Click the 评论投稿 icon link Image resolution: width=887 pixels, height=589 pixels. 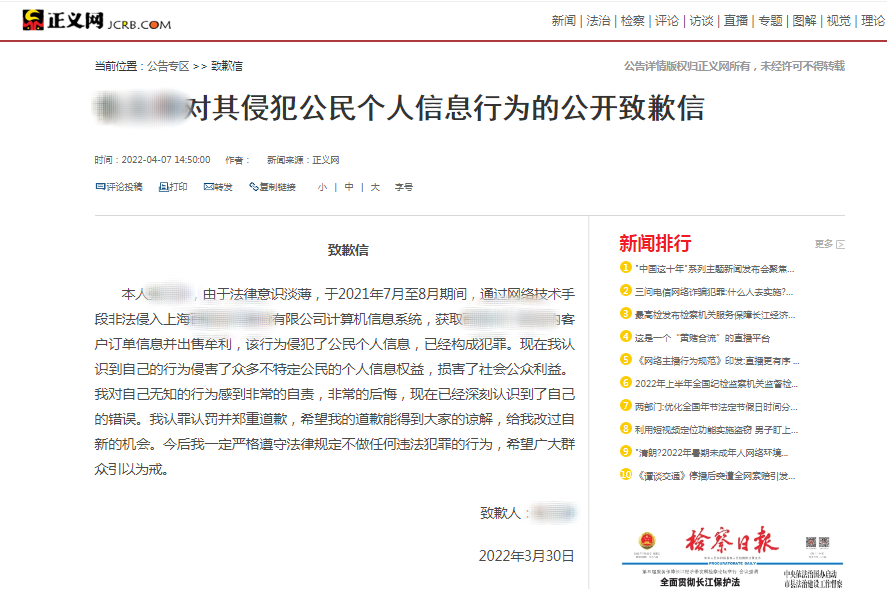pos(119,187)
